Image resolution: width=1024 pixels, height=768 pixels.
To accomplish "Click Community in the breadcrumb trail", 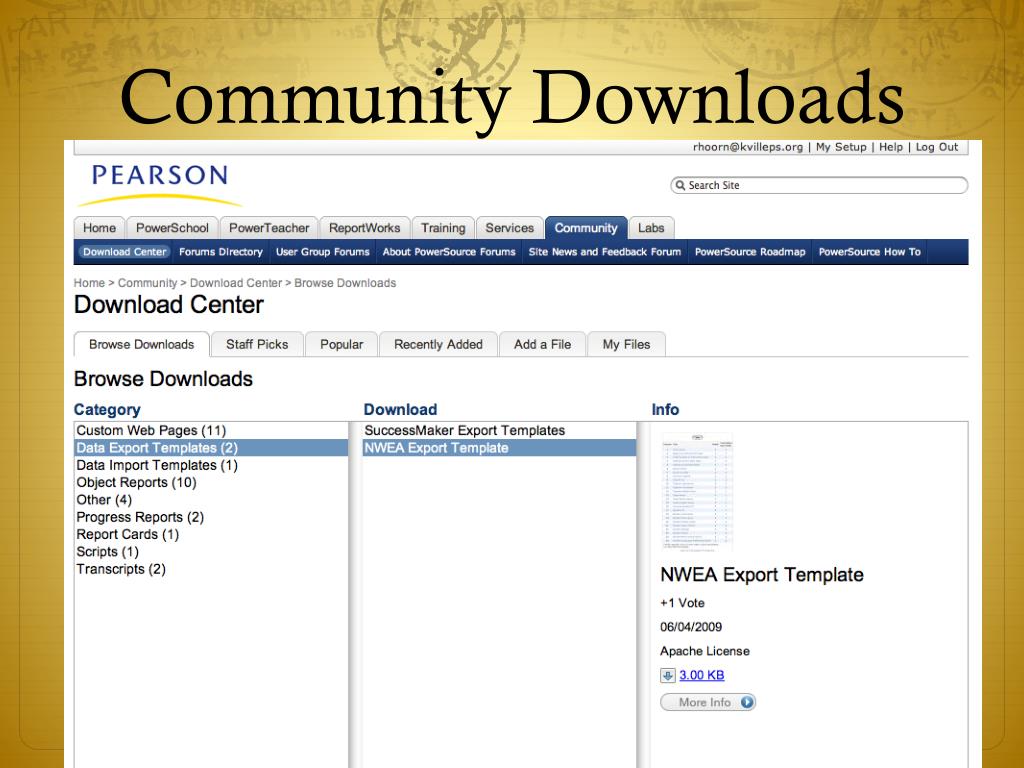I will (147, 283).
